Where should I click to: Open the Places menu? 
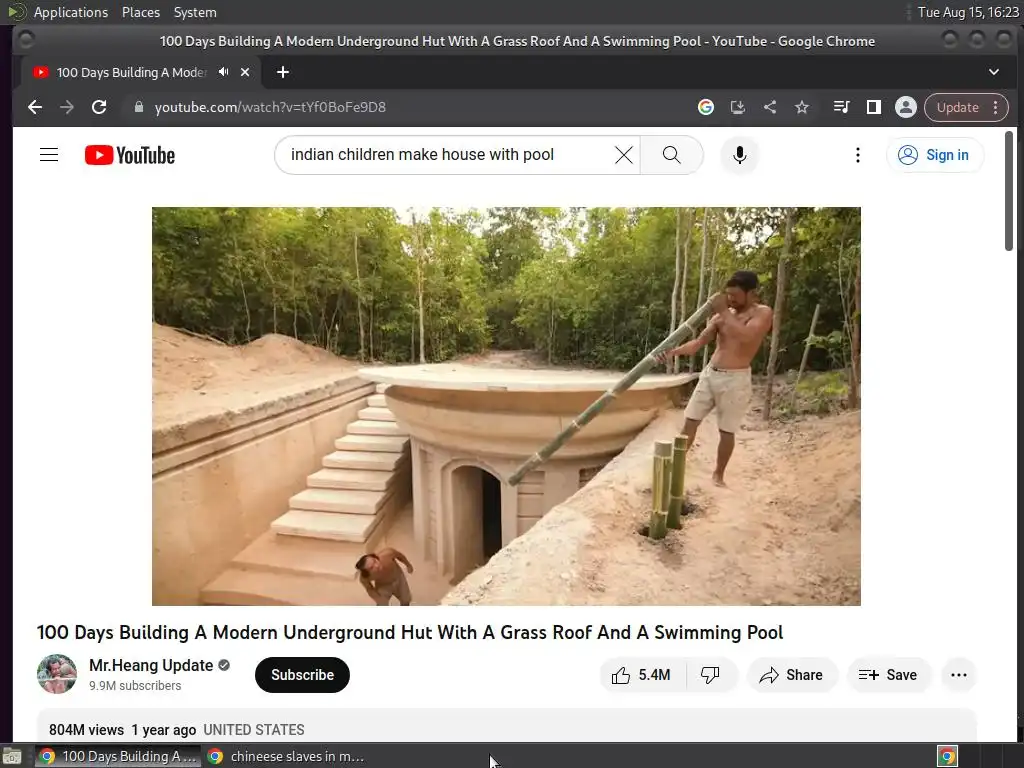141,12
